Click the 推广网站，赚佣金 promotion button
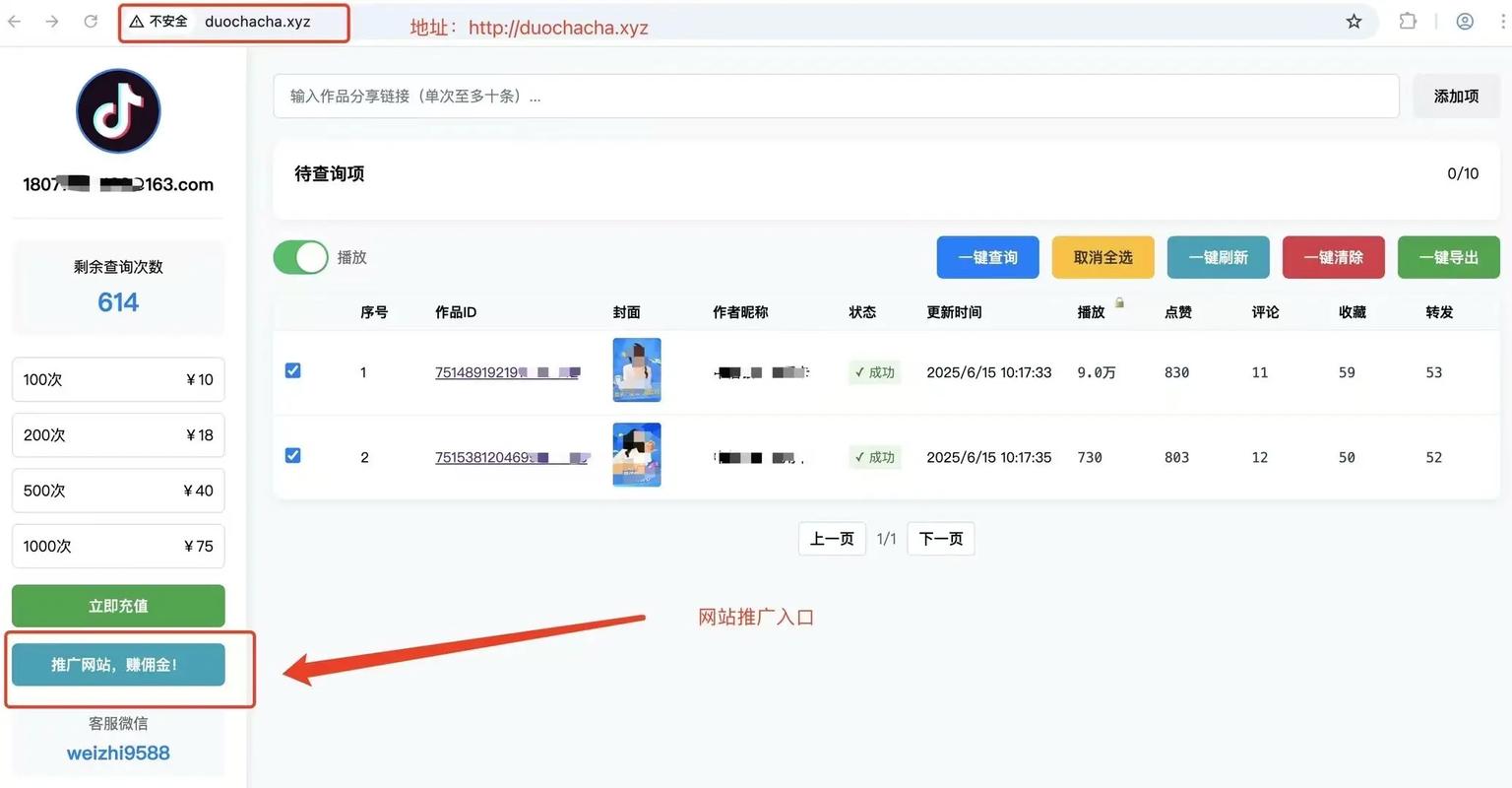The image size is (1512, 788). (x=118, y=665)
